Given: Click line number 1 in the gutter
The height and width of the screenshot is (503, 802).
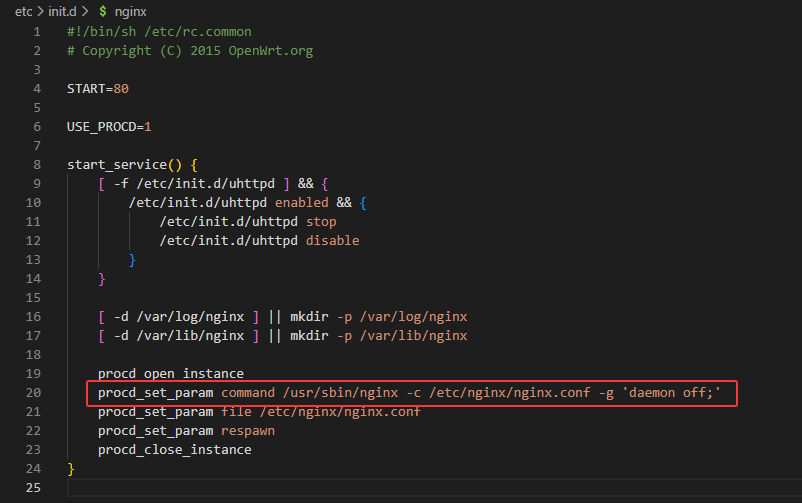Looking at the screenshot, I should [x=37, y=32].
